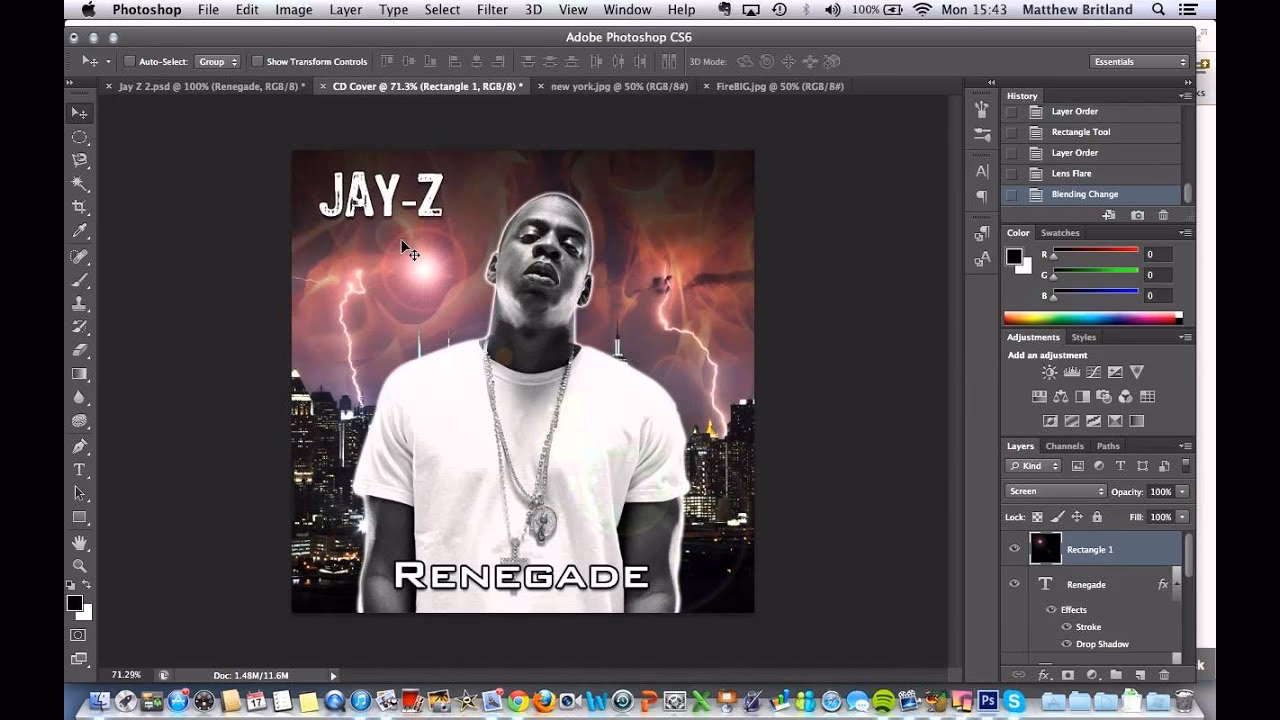Open the Image menu
The image size is (1280, 720).
coord(294,10)
